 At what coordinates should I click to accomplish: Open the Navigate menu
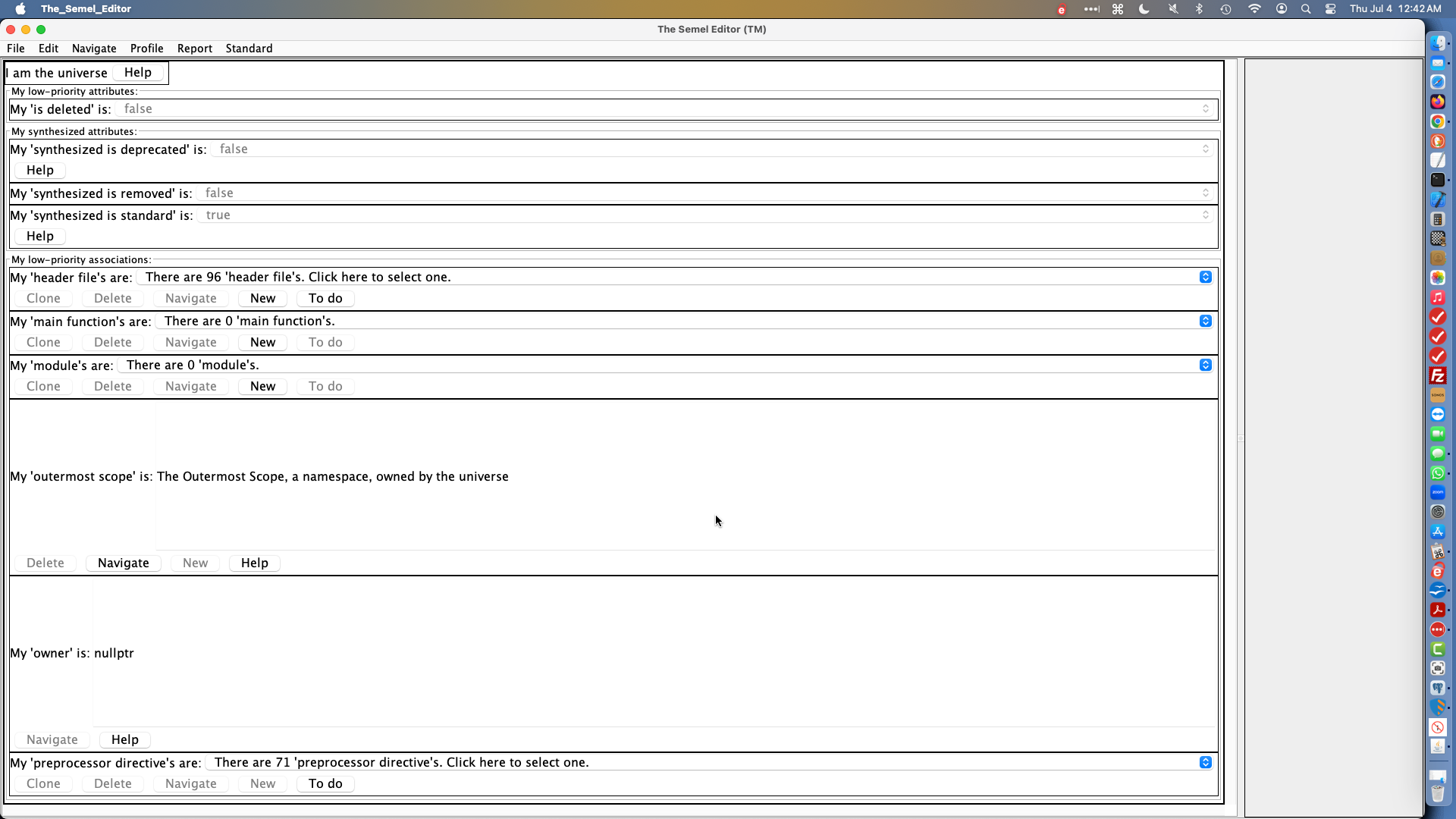(94, 49)
